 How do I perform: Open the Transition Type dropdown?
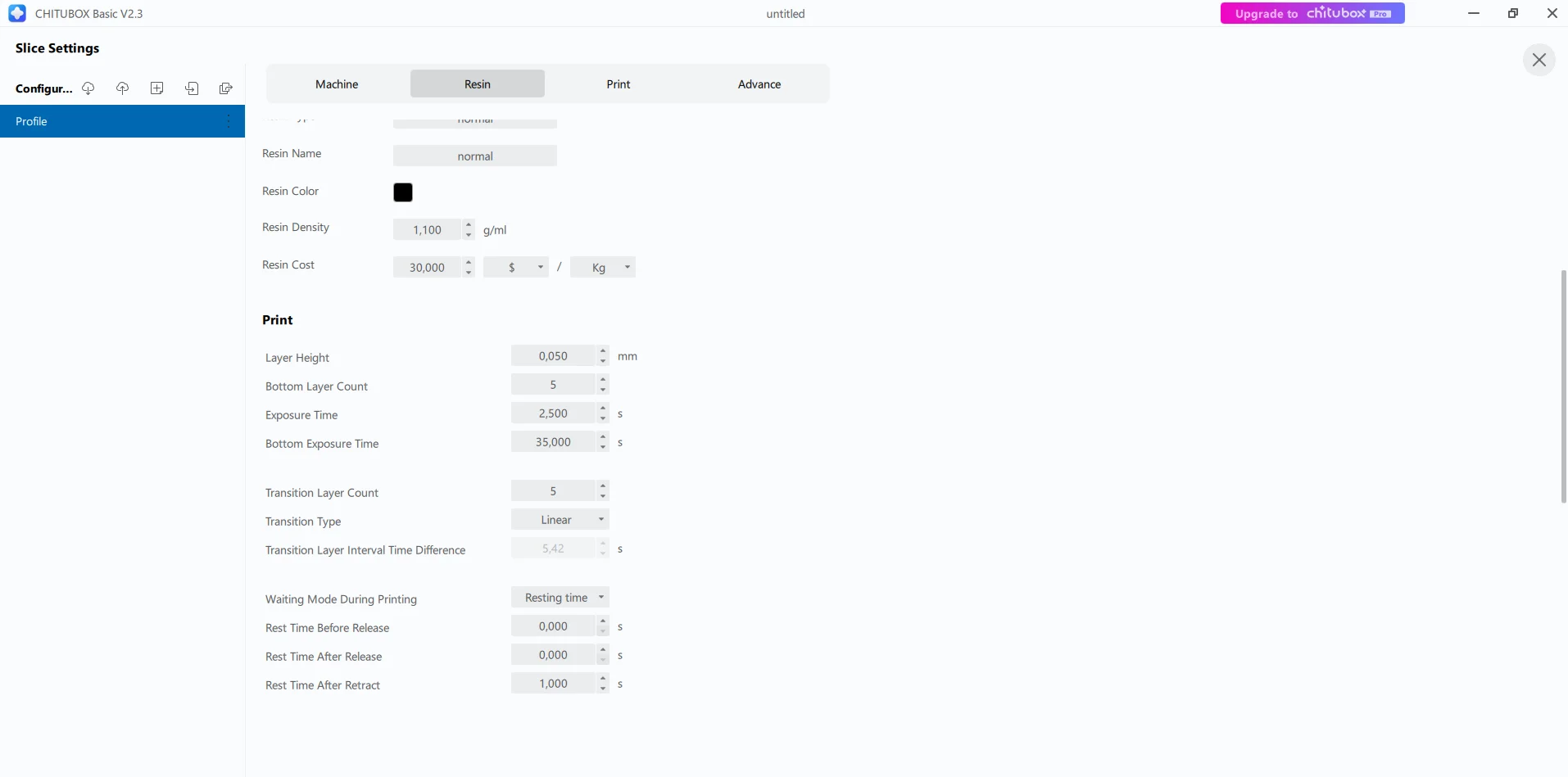coord(560,520)
